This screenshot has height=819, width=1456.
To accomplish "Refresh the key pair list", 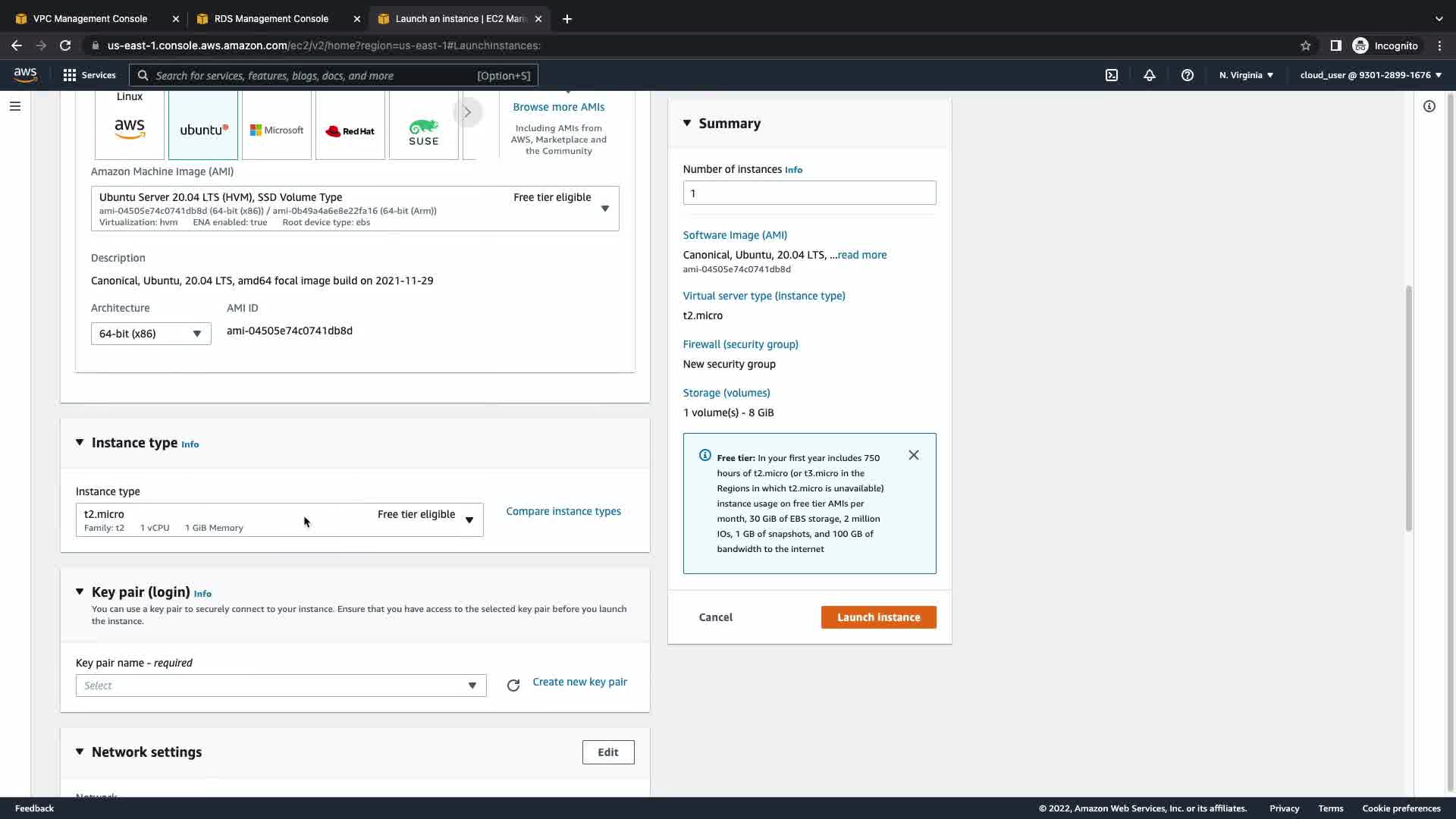I will (513, 686).
